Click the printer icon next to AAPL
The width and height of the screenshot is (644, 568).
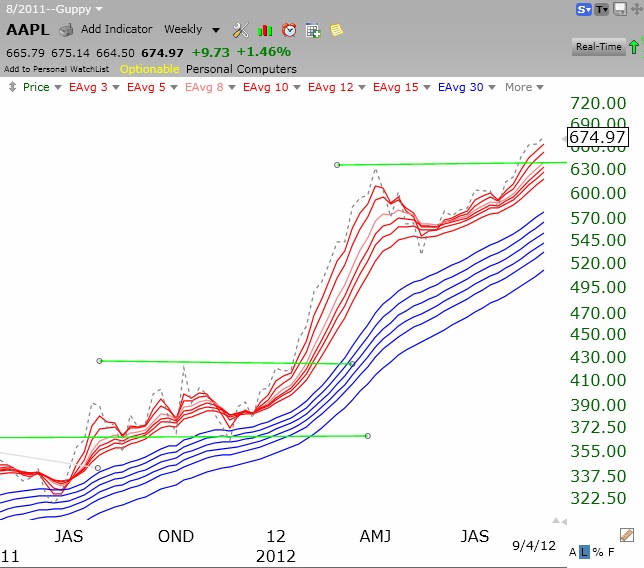66,30
